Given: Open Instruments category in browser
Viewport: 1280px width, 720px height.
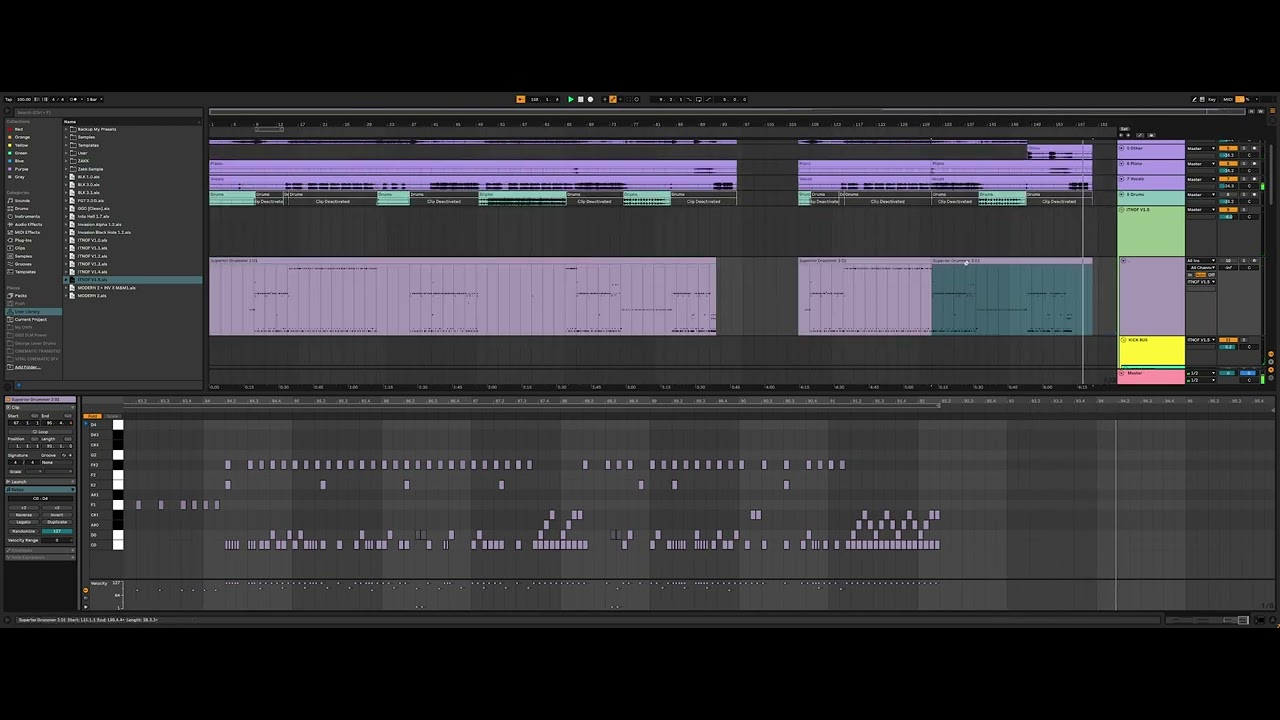Looking at the screenshot, I should (x=24, y=216).
